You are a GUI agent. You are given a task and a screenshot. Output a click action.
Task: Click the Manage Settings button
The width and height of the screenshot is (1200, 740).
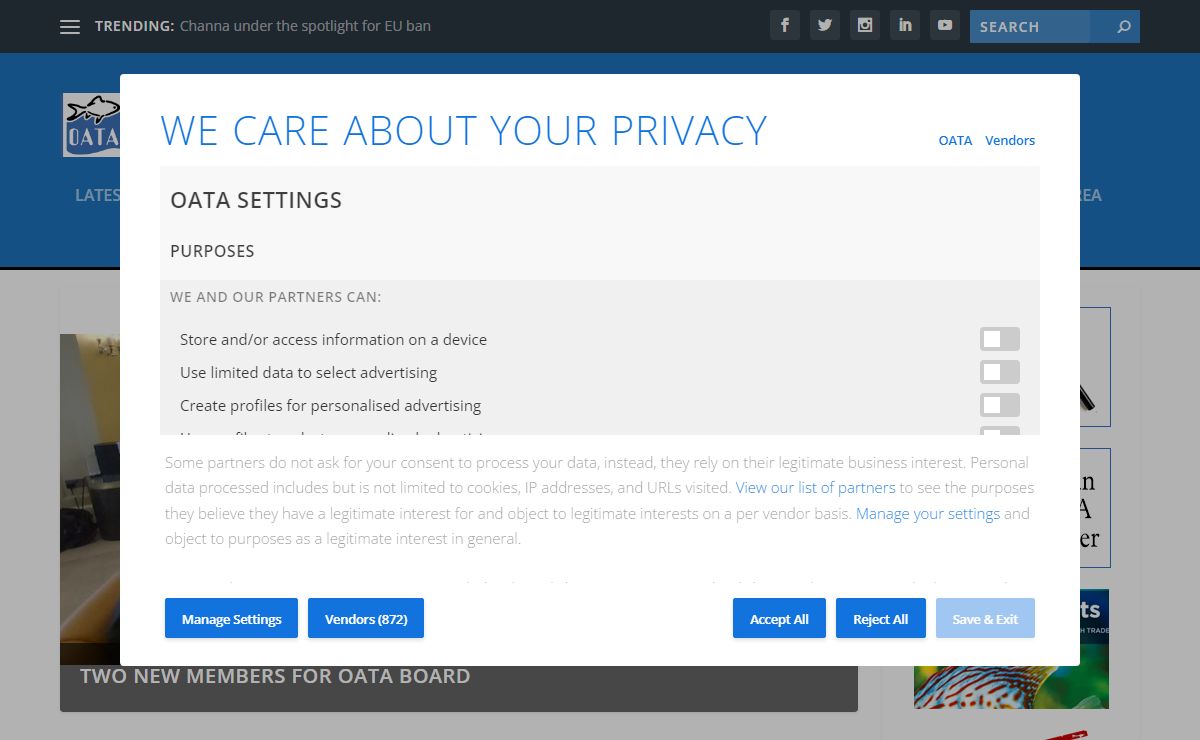[232, 618]
